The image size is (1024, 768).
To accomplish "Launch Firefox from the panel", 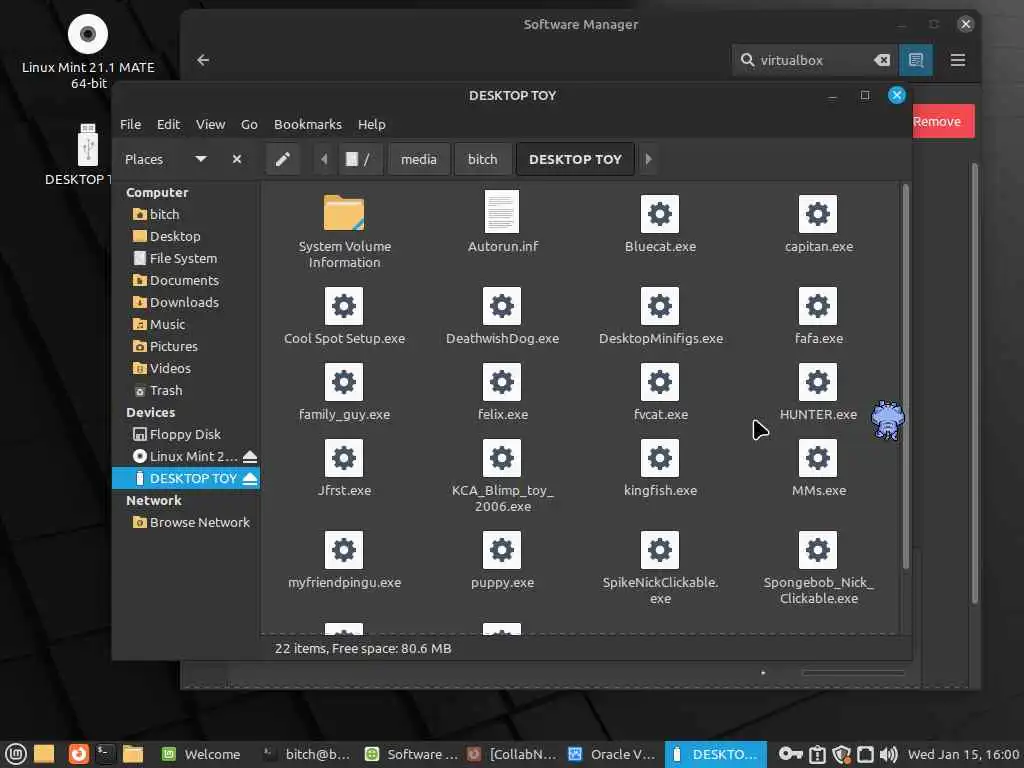I will tap(78, 754).
